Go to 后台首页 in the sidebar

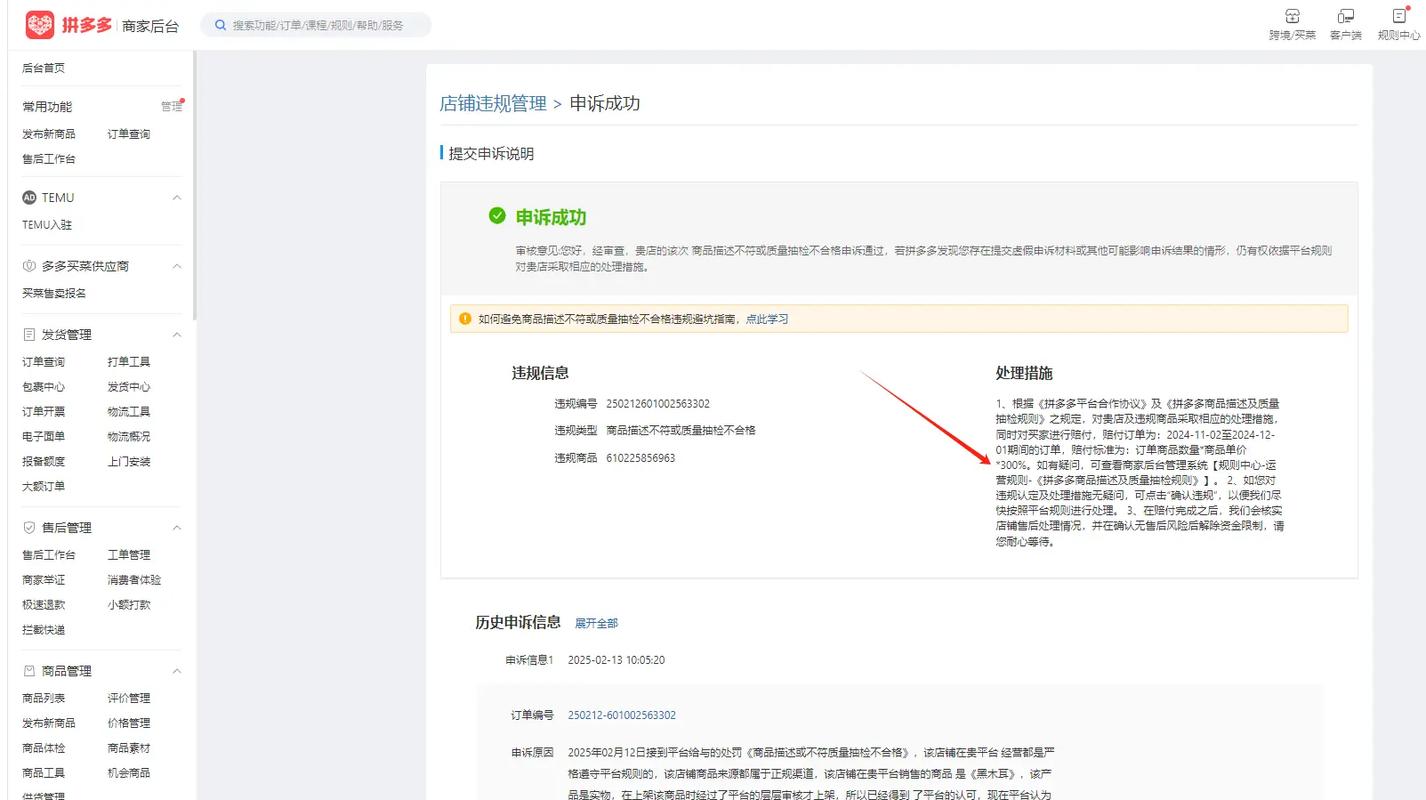[43, 68]
